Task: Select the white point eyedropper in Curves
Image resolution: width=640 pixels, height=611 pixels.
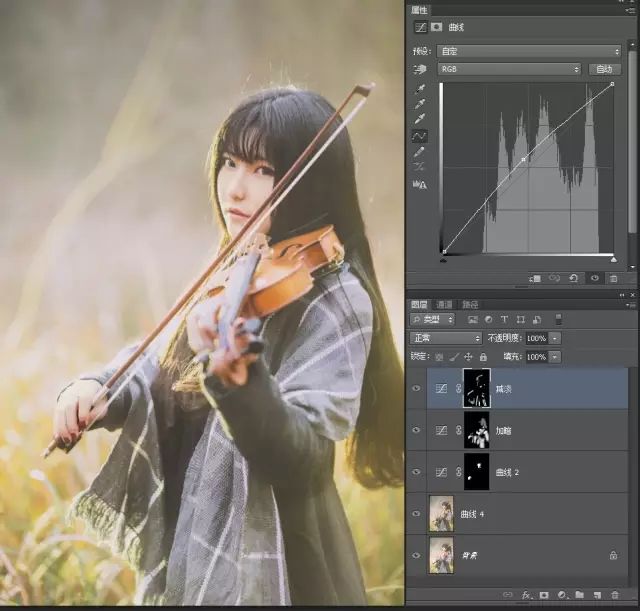Action: click(421, 119)
